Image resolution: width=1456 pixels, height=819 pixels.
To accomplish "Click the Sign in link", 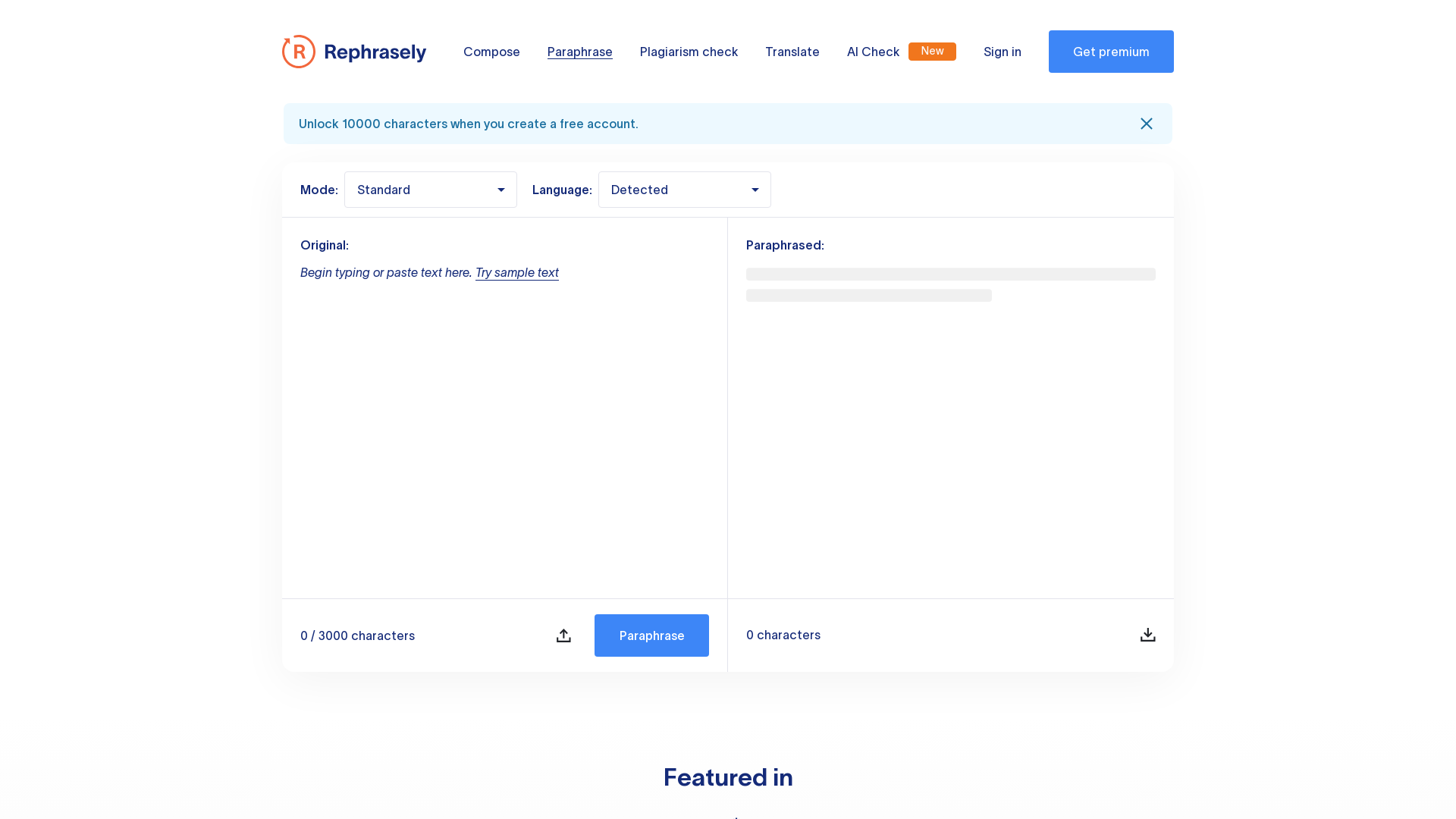I will click(1003, 52).
